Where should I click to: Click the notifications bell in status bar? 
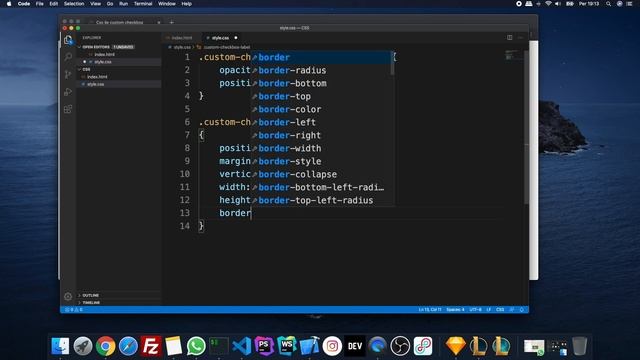click(522, 310)
